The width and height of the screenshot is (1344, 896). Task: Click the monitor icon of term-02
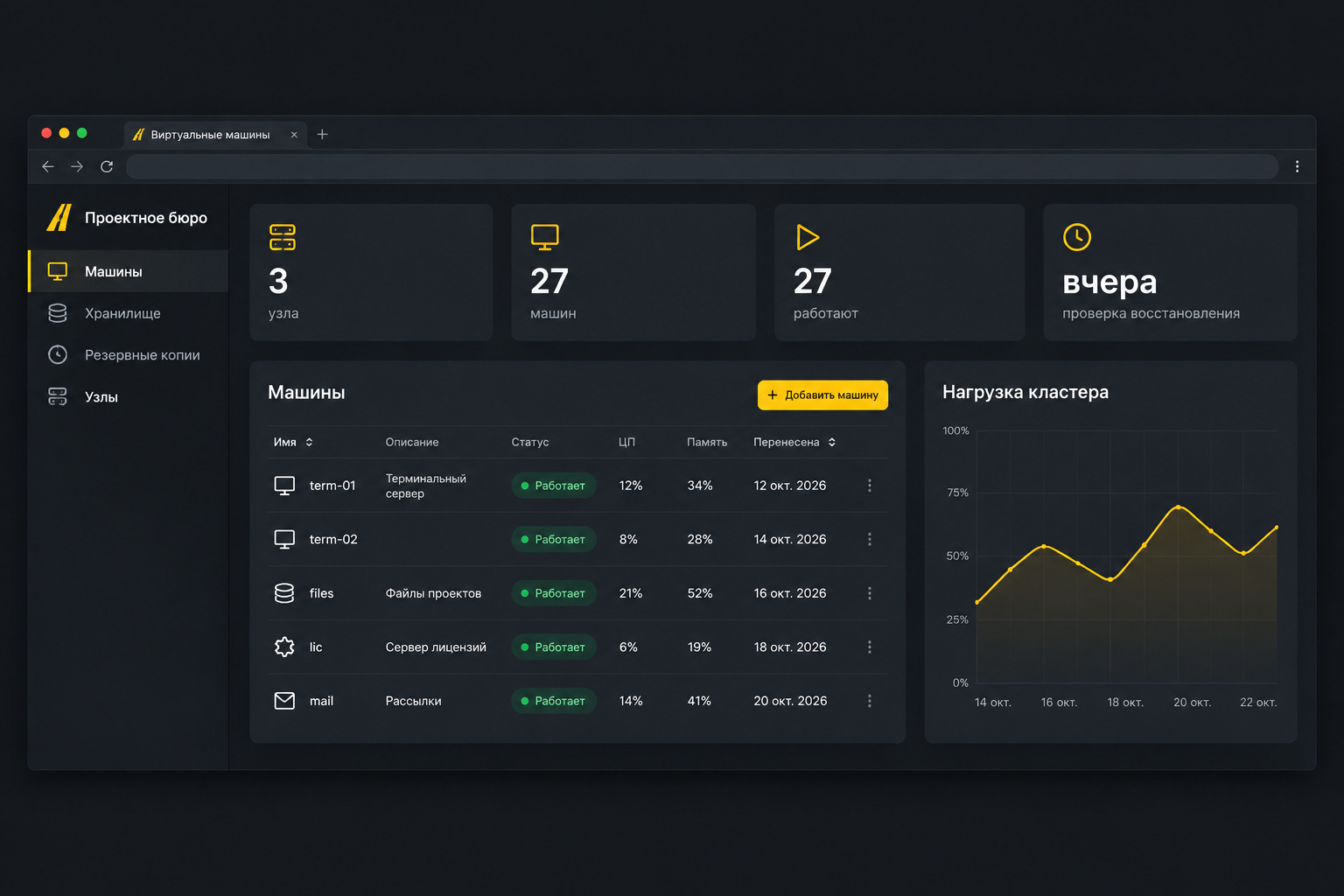point(284,539)
